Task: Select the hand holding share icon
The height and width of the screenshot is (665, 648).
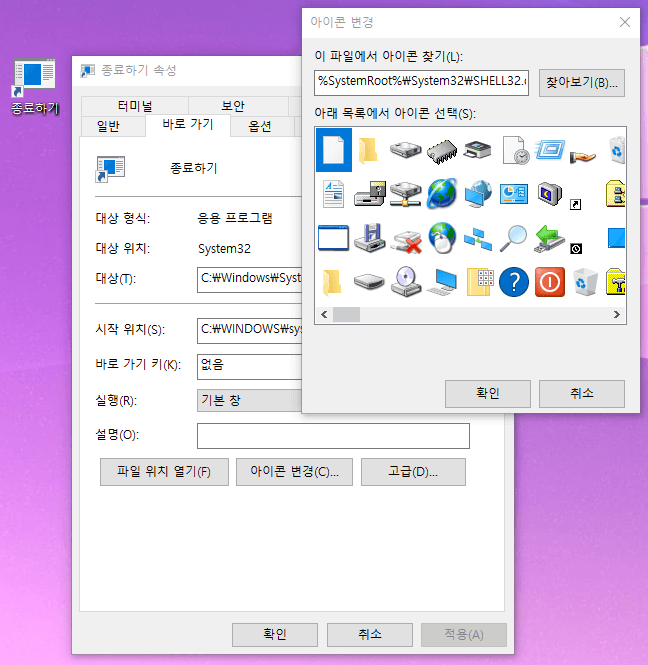Action: tap(583, 156)
